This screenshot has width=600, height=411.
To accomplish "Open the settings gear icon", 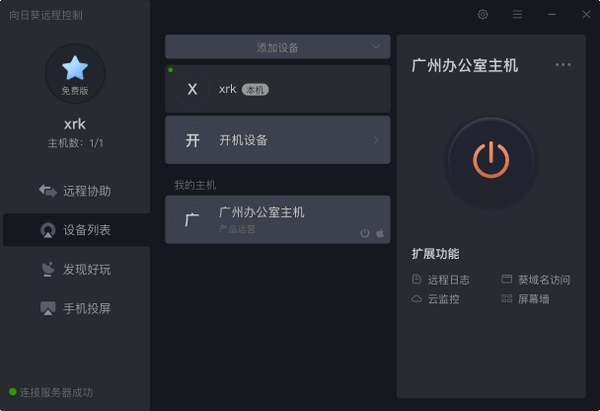I will 483,15.
